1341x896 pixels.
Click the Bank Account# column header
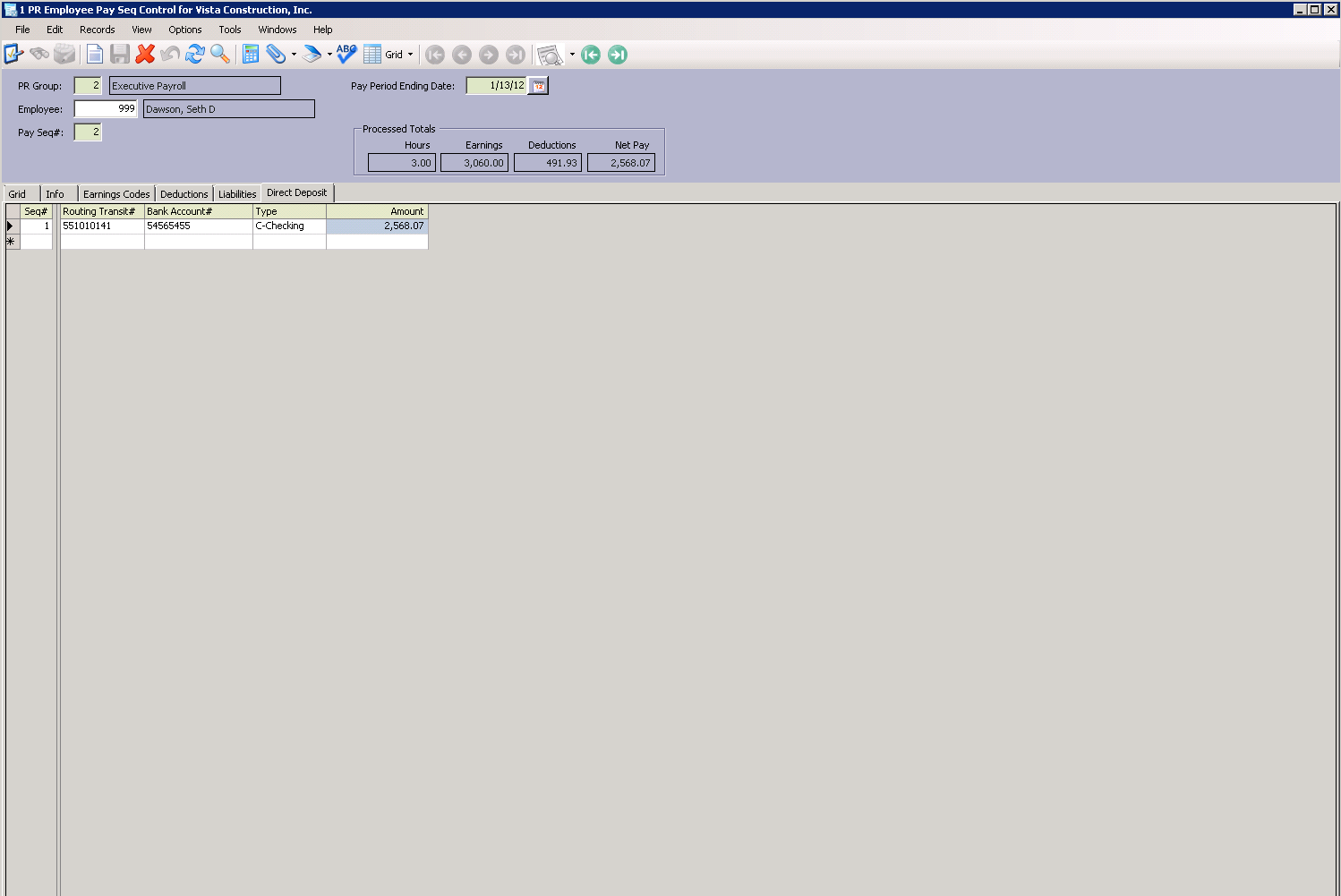click(199, 211)
